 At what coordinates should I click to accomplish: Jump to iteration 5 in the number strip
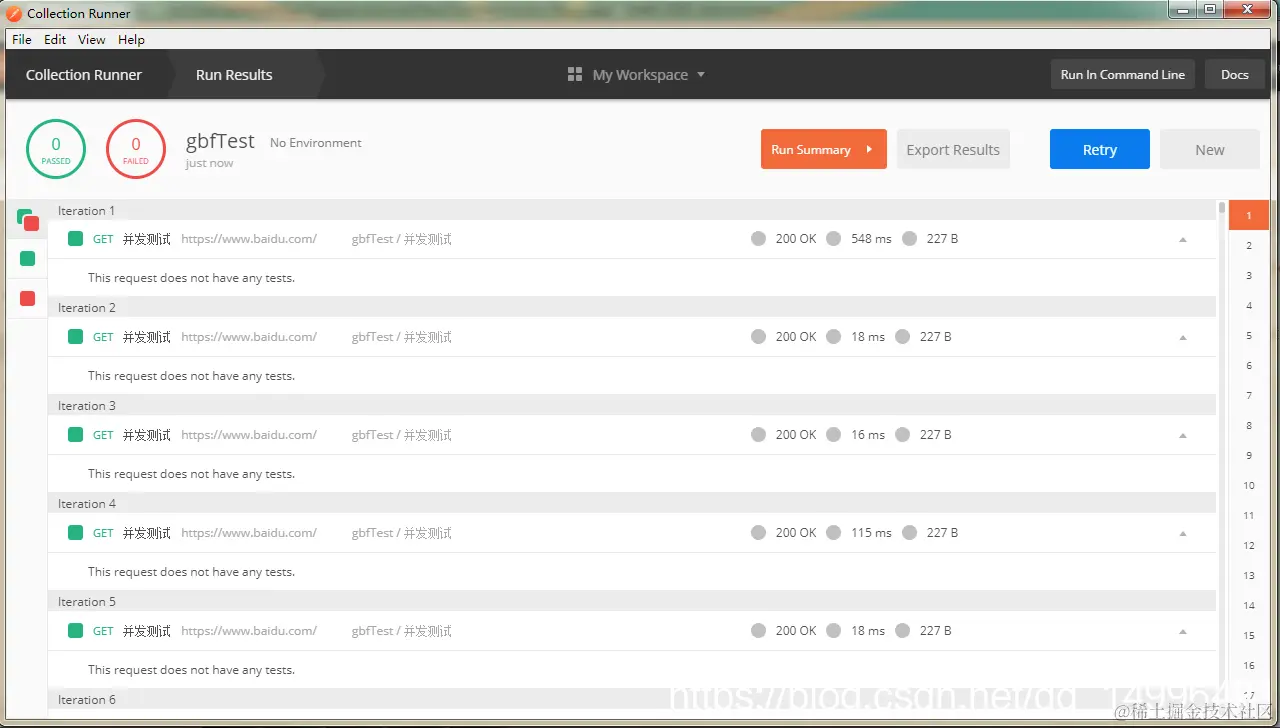click(1249, 335)
